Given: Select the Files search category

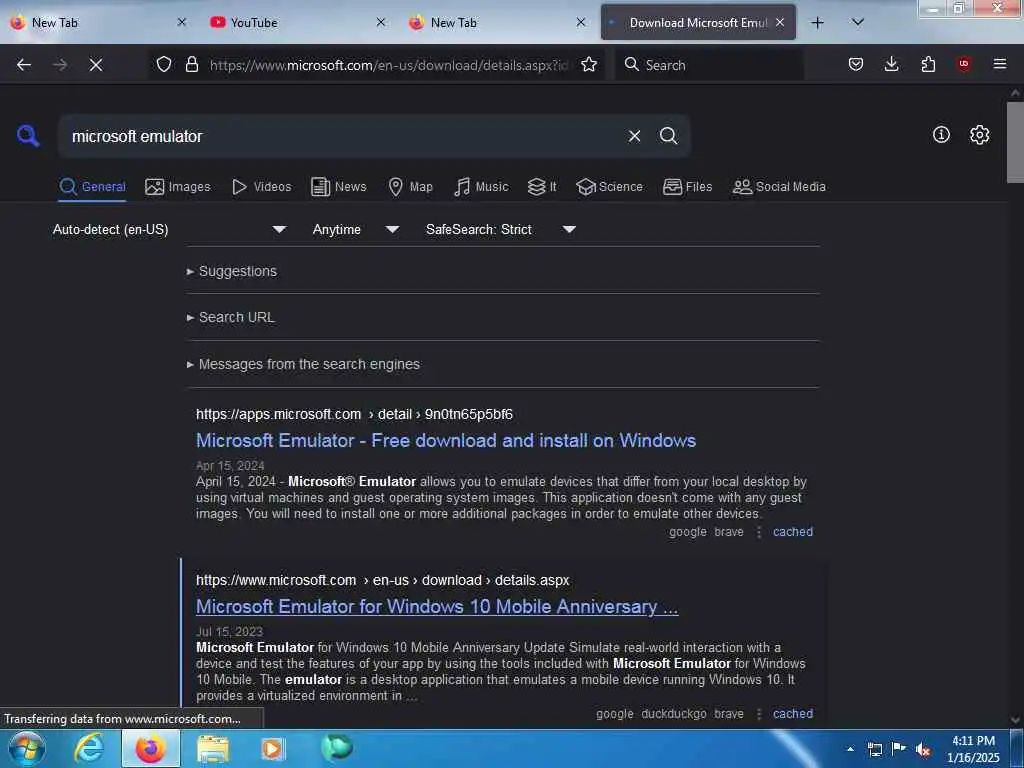Looking at the screenshot, I should click(x=687, y=187).
